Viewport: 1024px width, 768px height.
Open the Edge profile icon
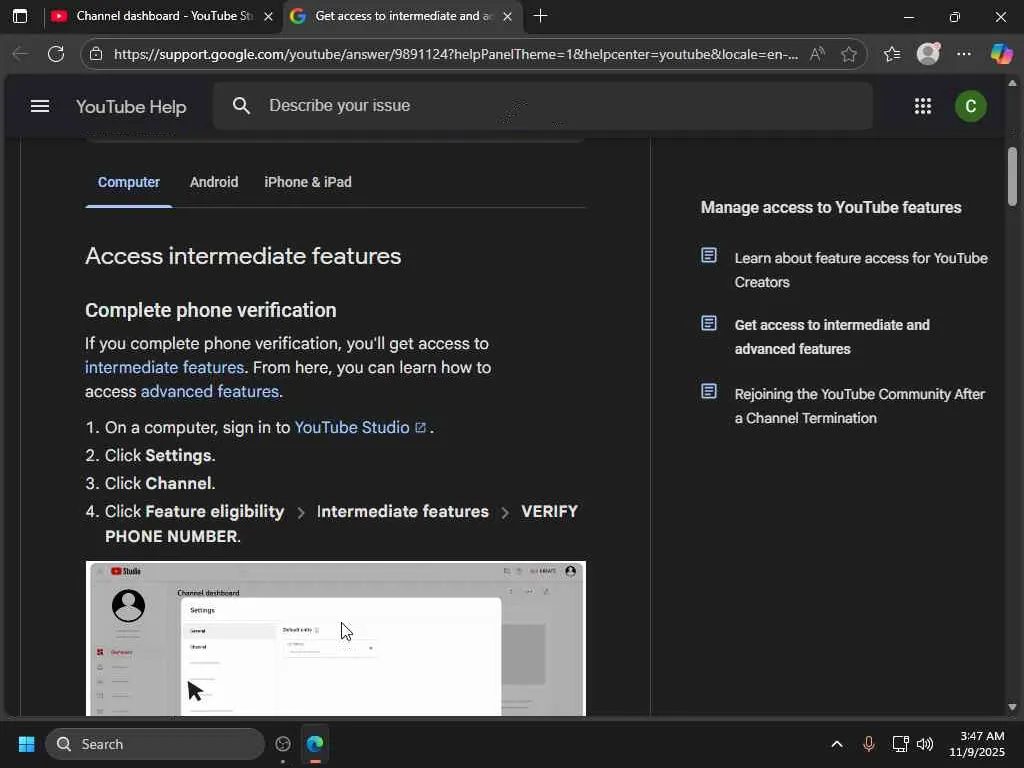click(x=928, y=54)
